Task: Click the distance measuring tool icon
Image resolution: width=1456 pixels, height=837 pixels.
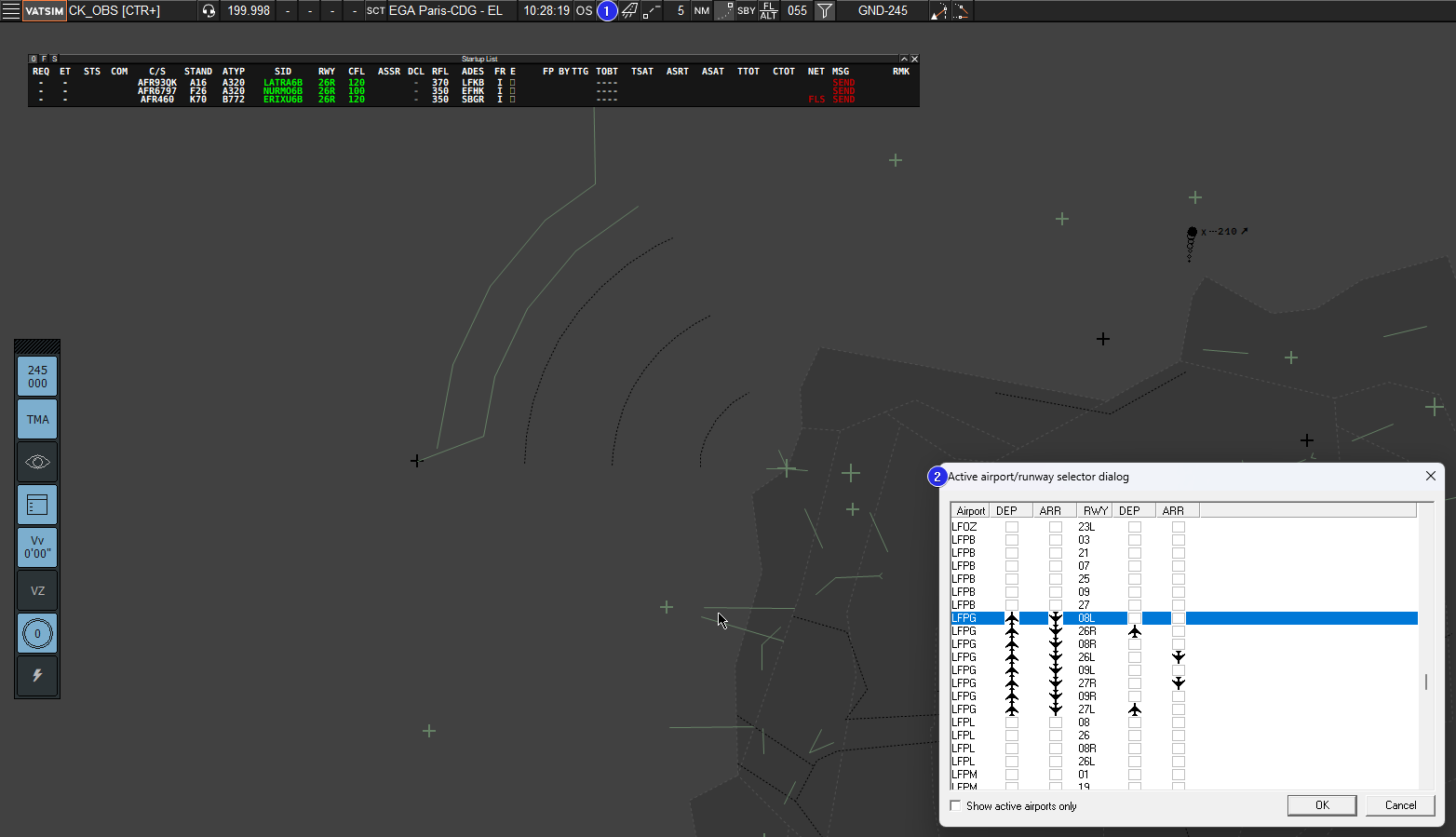Action: [652, 11]
